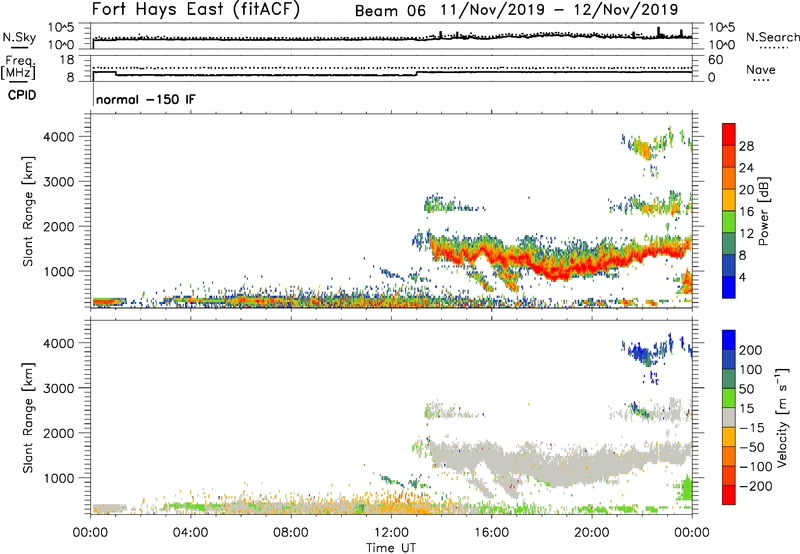Click the '4000' range tick in power panel
800x554 pixels.
[x=58, y=137]
